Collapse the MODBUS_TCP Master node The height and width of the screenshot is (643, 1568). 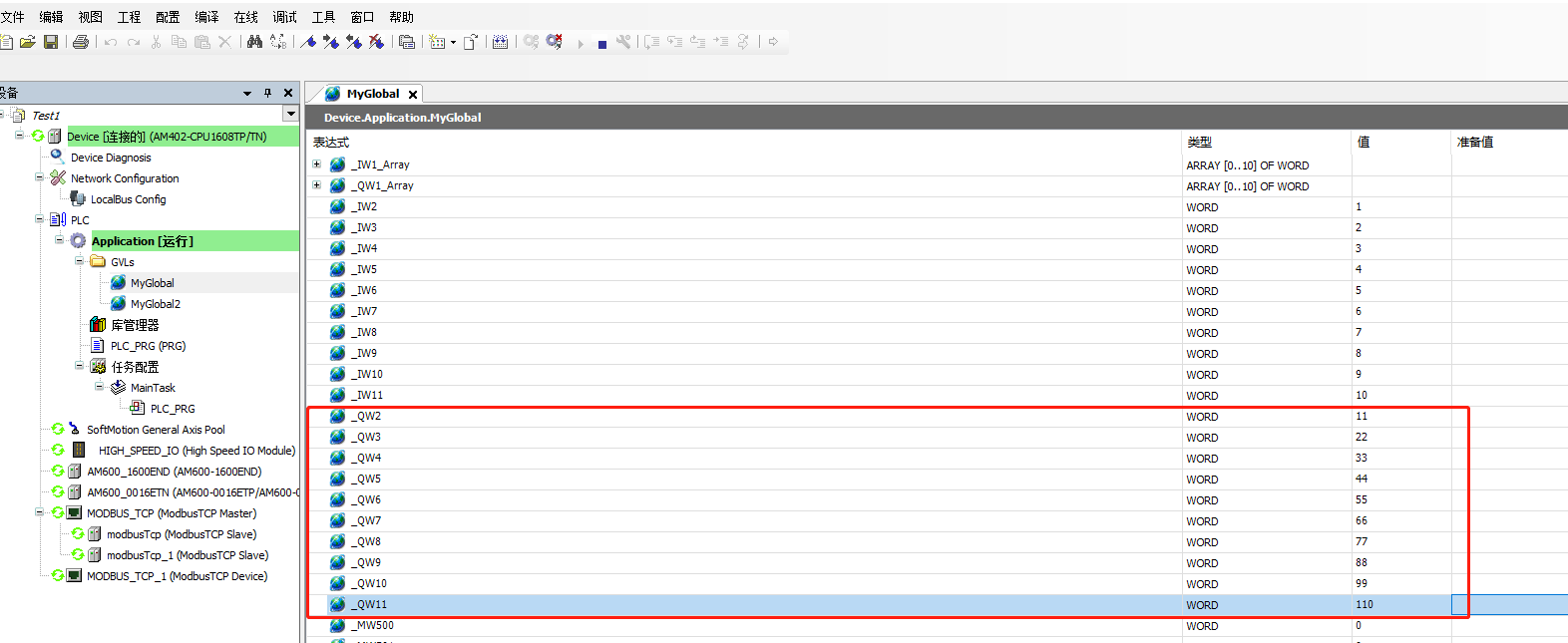(39, 512)
